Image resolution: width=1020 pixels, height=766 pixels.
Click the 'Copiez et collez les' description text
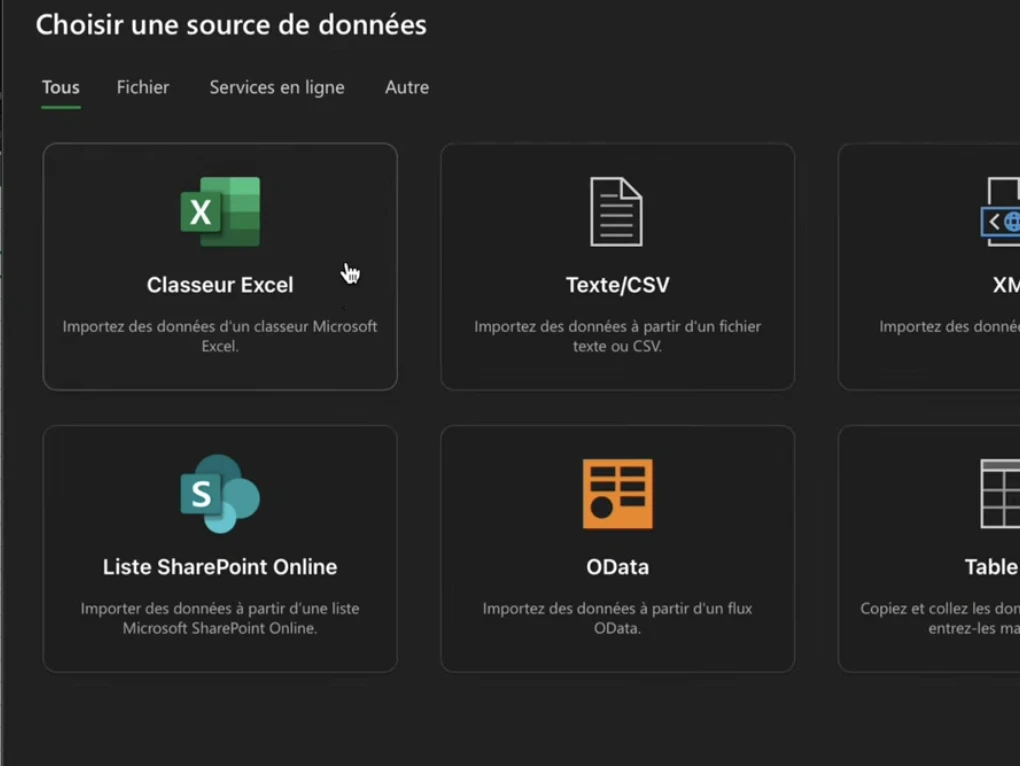click(x=940, y=618)
